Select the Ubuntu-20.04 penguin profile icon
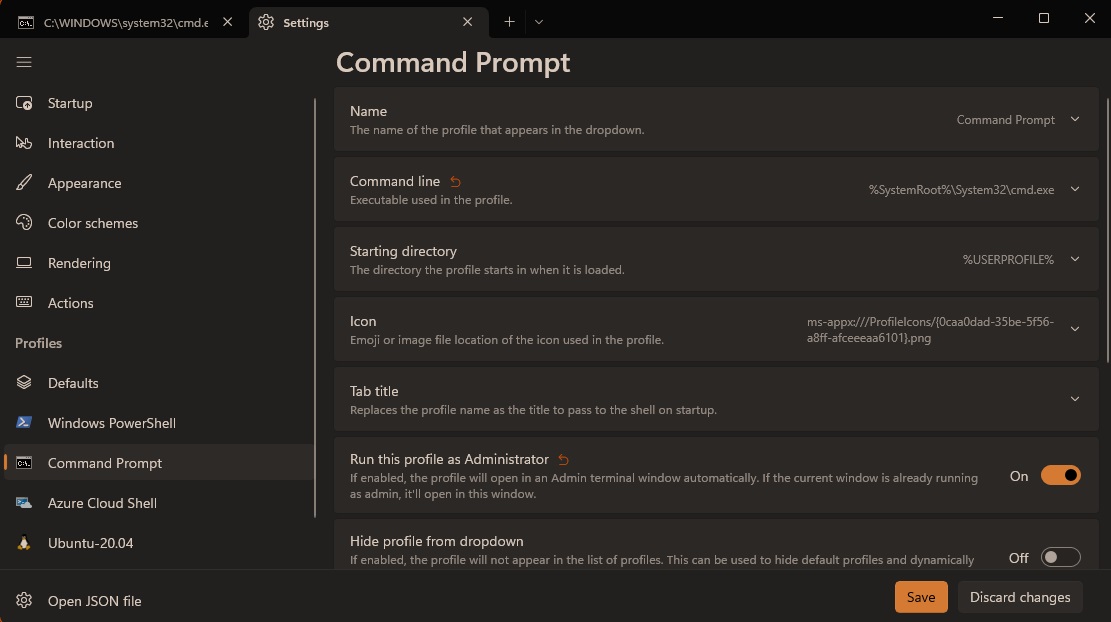 pos(24,543)
